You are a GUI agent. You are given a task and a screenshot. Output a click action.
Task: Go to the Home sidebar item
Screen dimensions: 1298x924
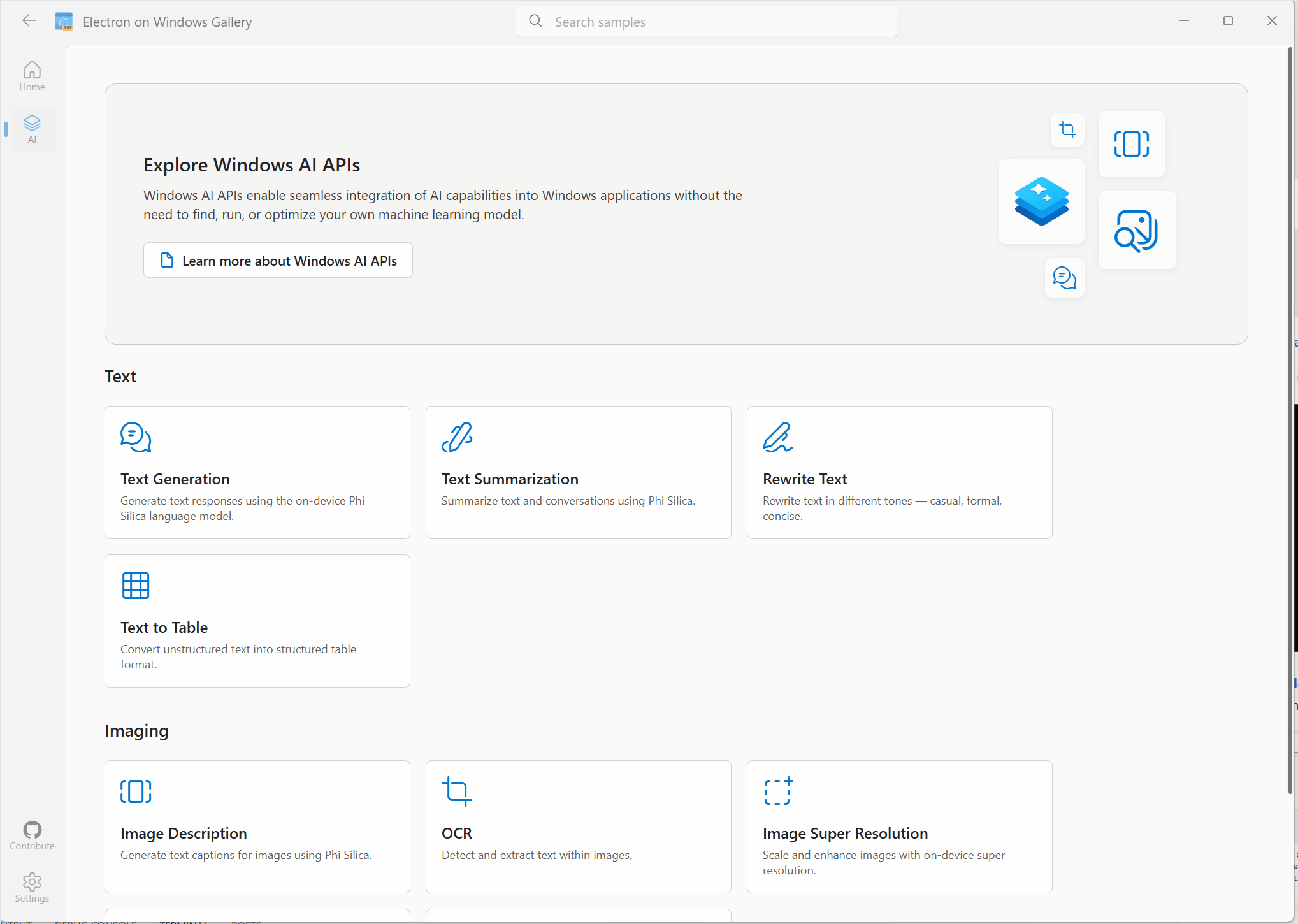32,76
